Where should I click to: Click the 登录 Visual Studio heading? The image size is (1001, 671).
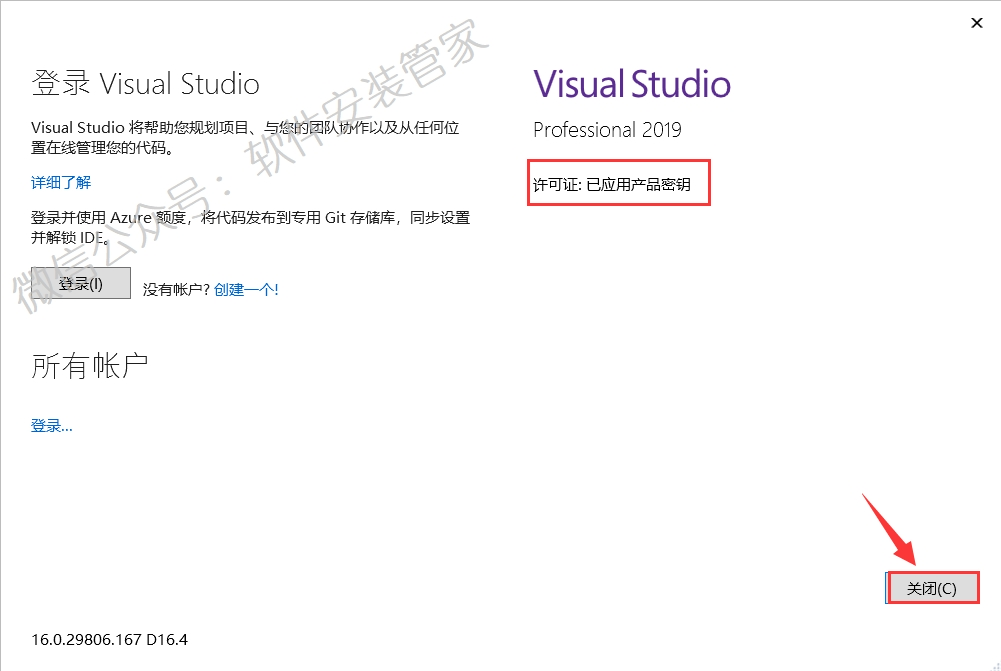pyautogui.click(x=146, y=84)
